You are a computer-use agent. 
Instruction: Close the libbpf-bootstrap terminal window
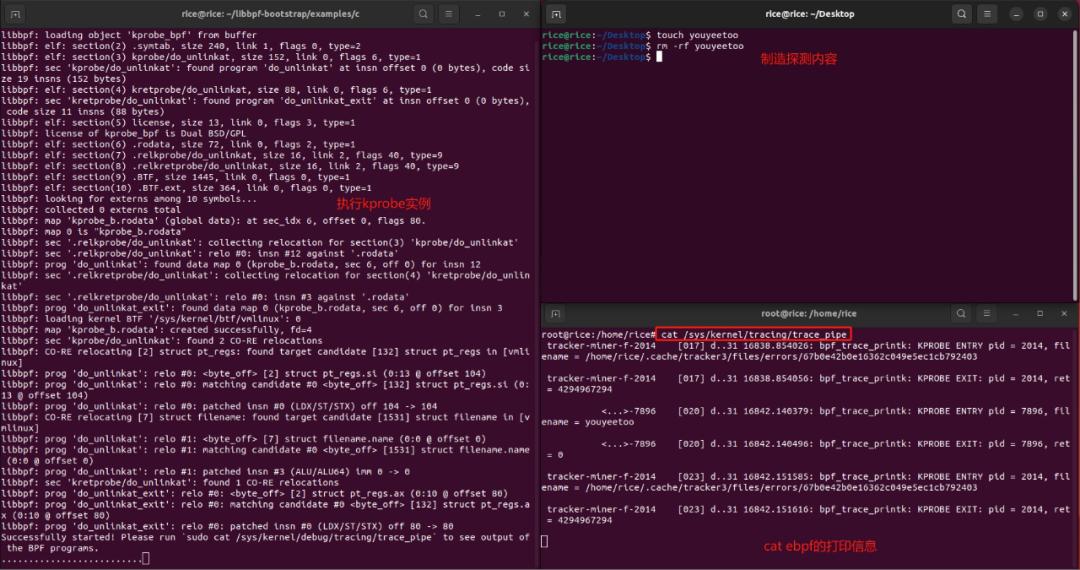pyautogui.click(x=526, y=14)
